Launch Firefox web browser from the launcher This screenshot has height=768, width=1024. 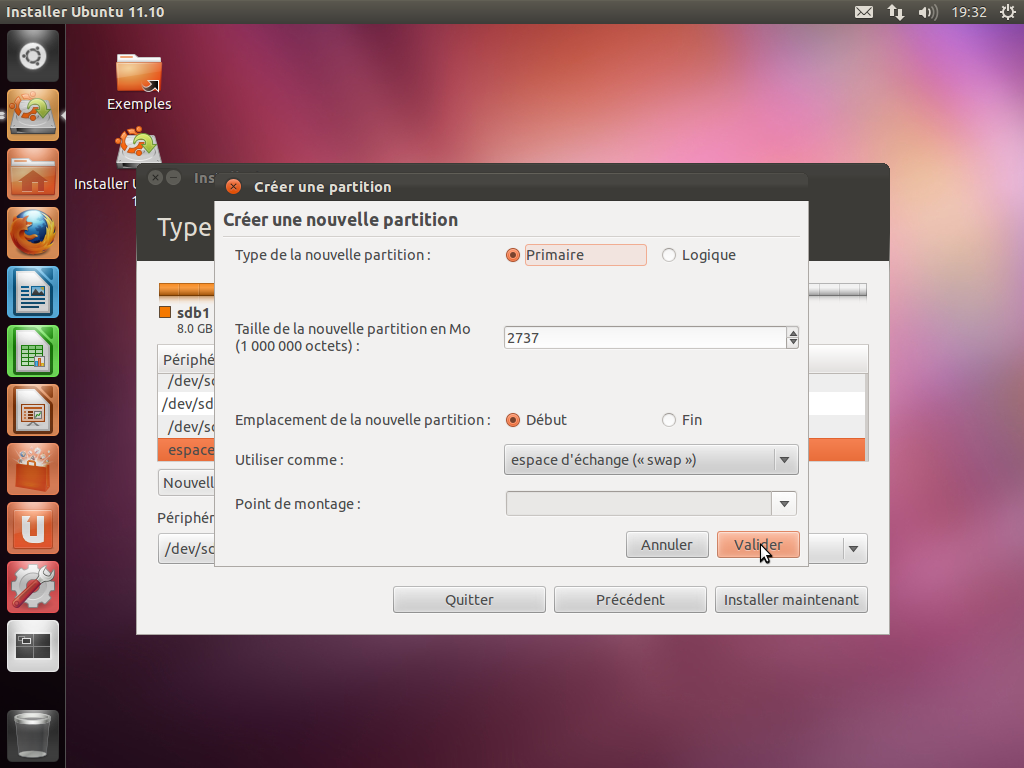coord(33,233)
